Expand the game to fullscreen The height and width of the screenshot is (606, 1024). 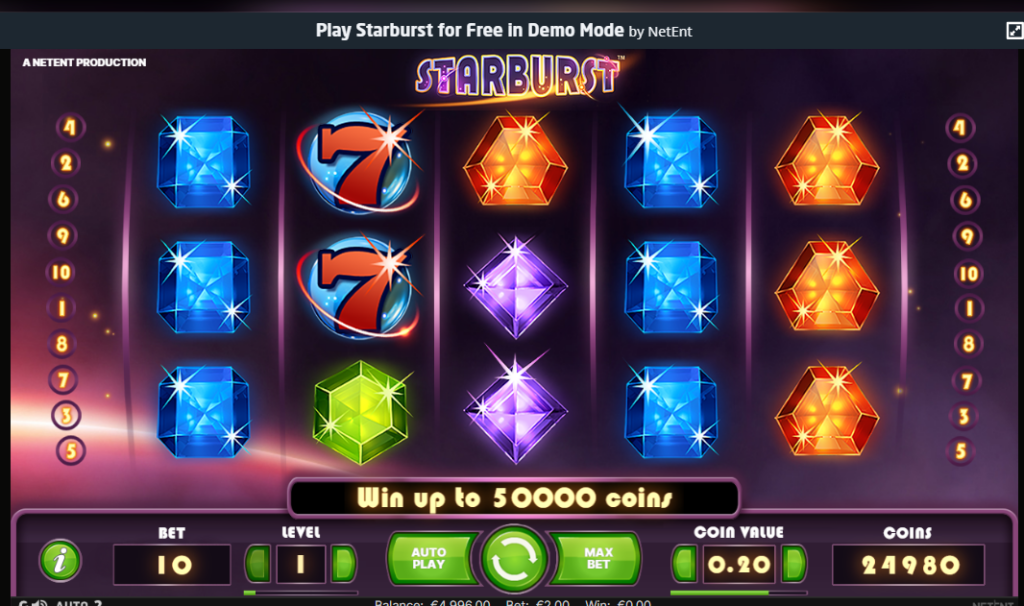coord(1014,30)
